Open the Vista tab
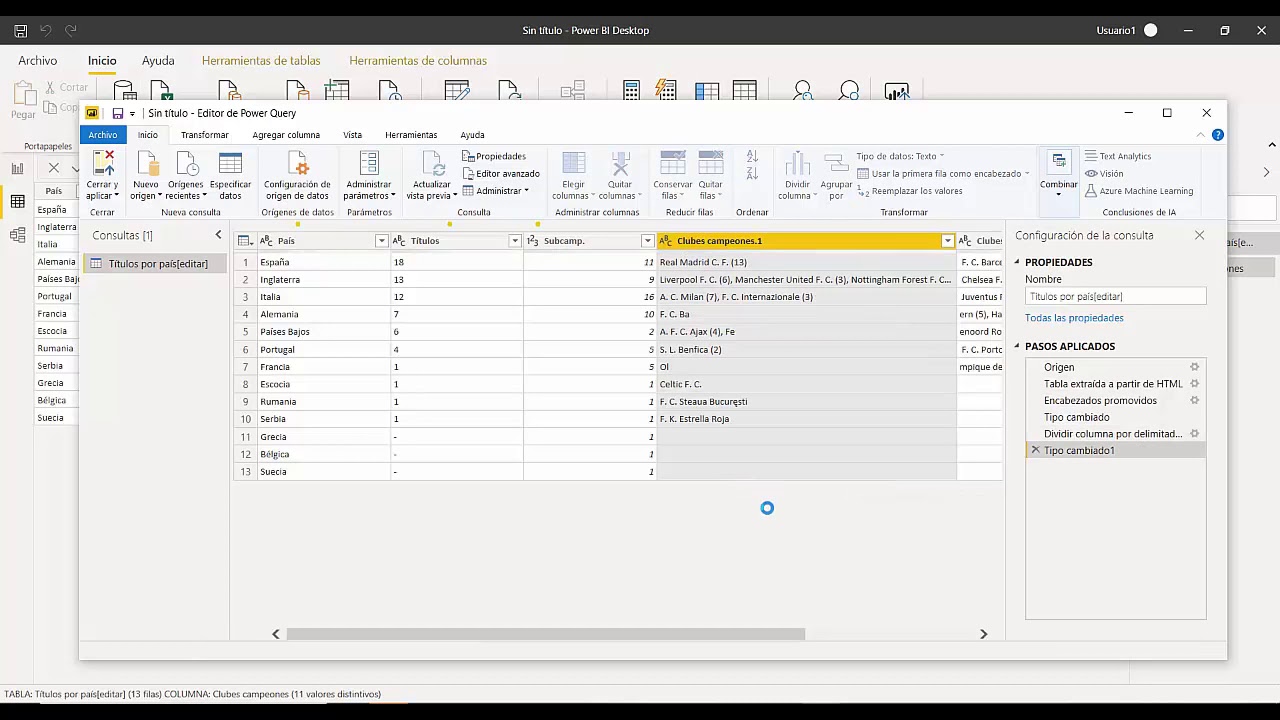The width and height of the screenshot is (1280, 720). [352, 135]
